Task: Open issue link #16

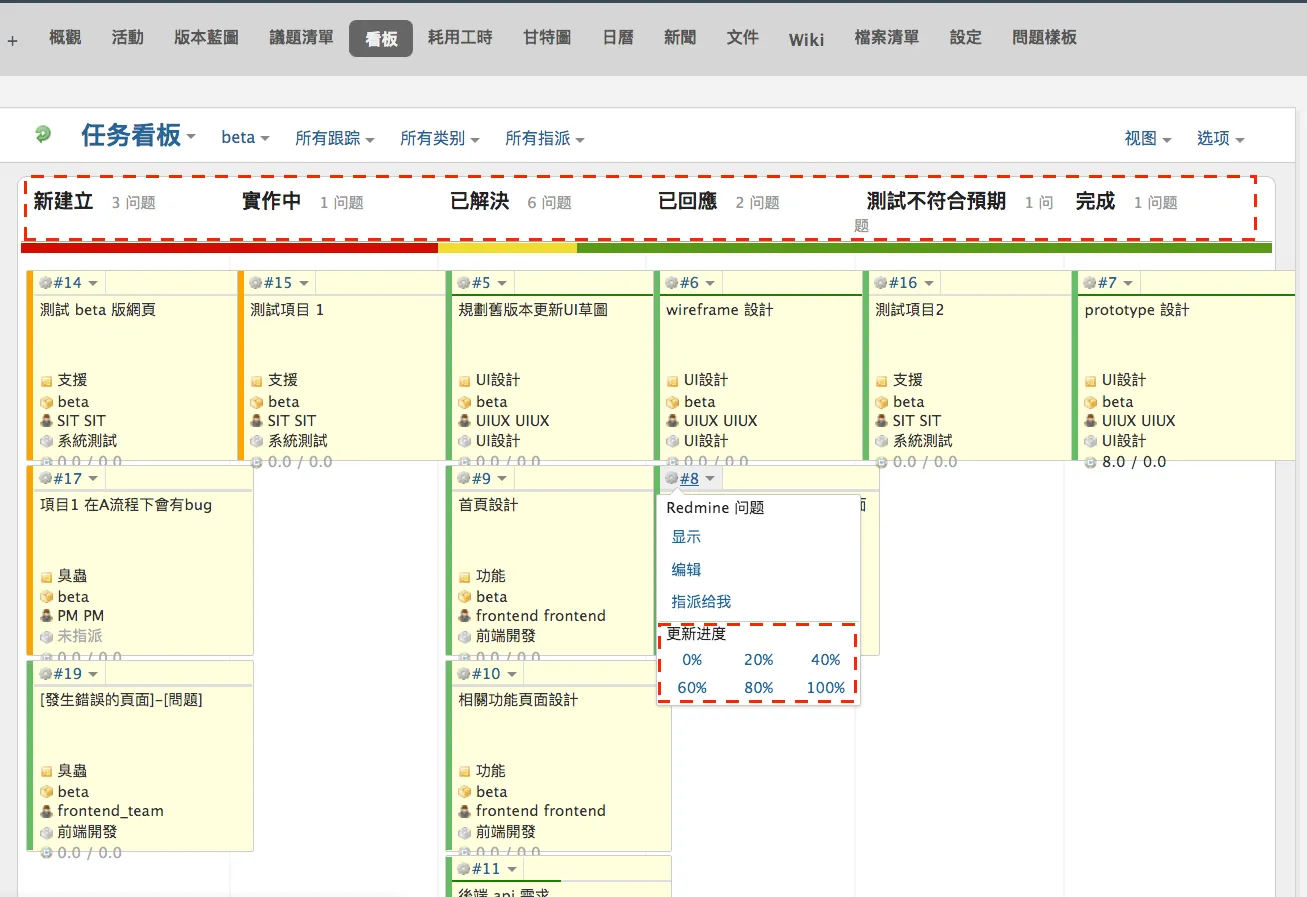Action: click(x=903, y=283)
